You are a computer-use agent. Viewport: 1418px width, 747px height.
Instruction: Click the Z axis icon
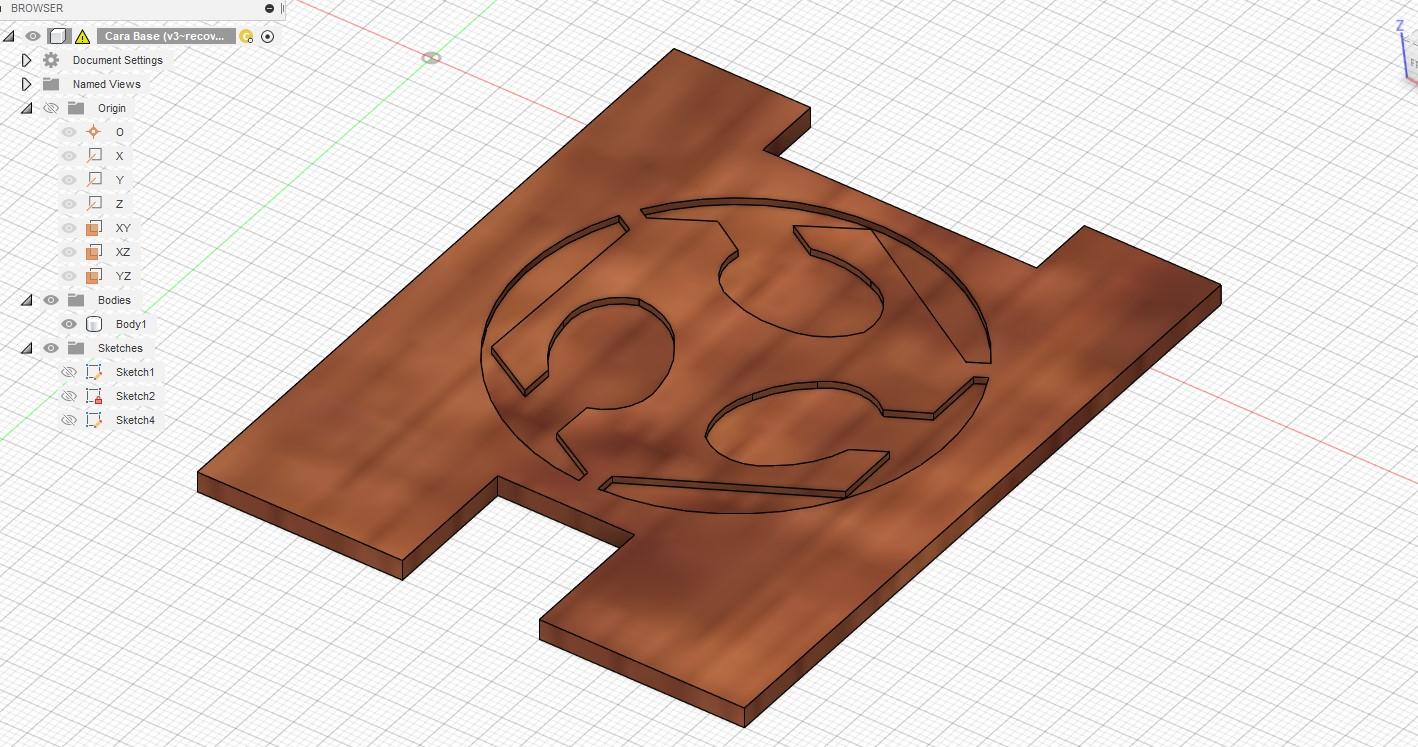(94, 204)
